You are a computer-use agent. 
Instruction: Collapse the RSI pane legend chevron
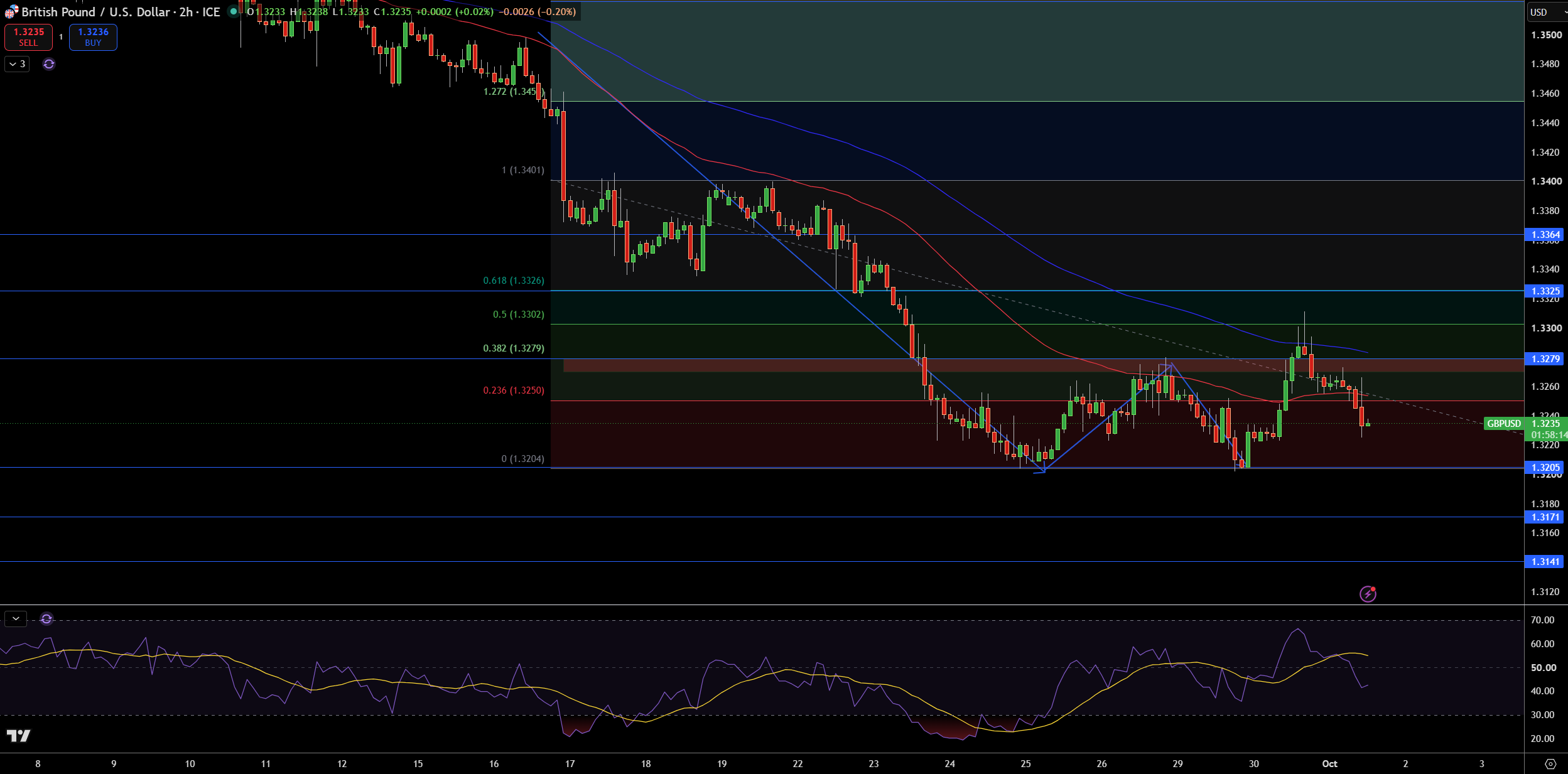16,619
